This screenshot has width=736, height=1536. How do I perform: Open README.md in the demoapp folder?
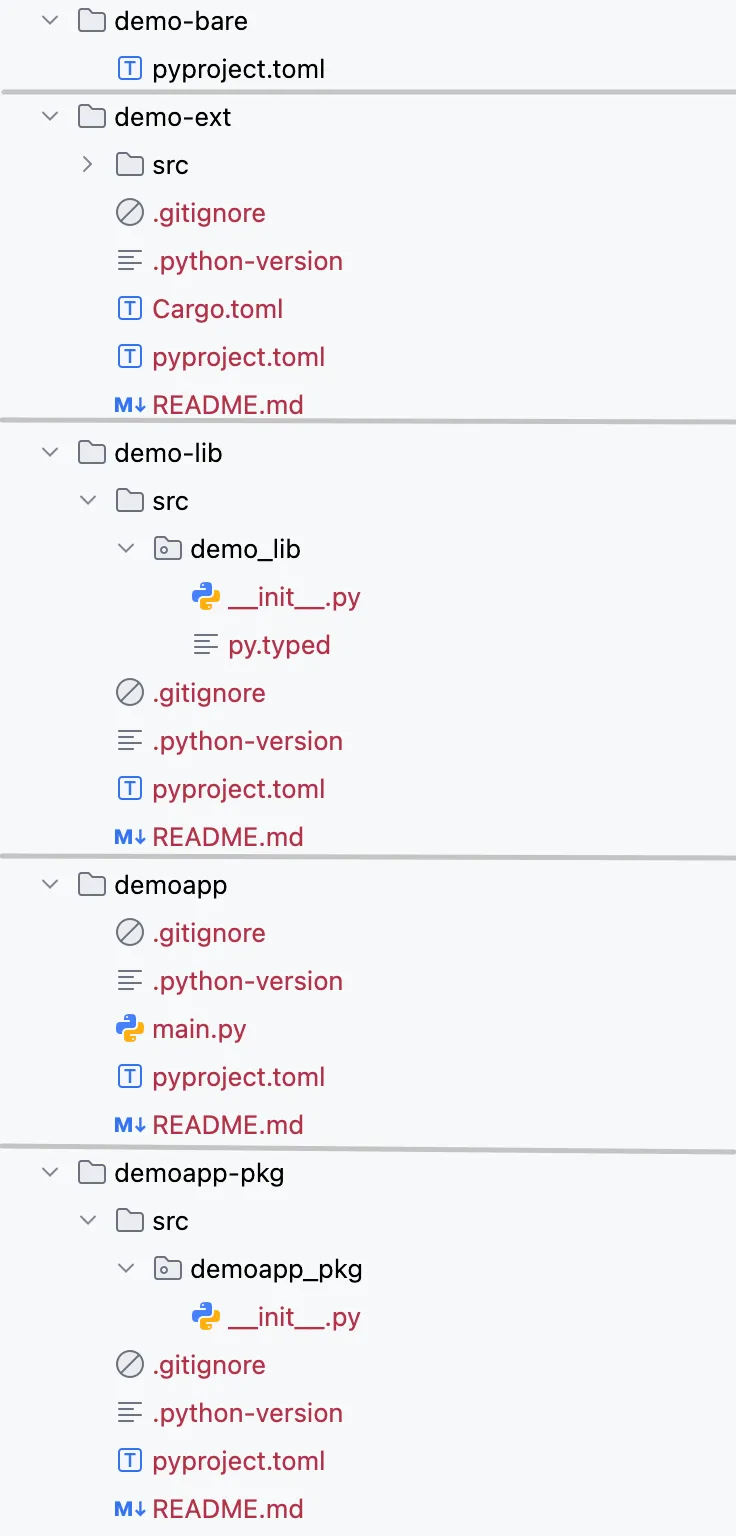[x=227, y=1125]
